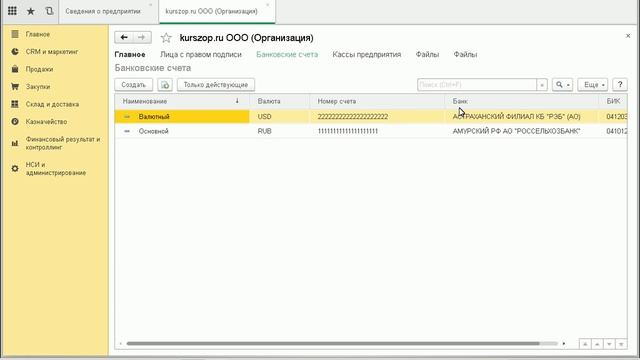The height and width of the screenshot is (360, 640).
Task: Expand the search field dropdown arrow
Action: pyautogui.click(x=542, y=85)
